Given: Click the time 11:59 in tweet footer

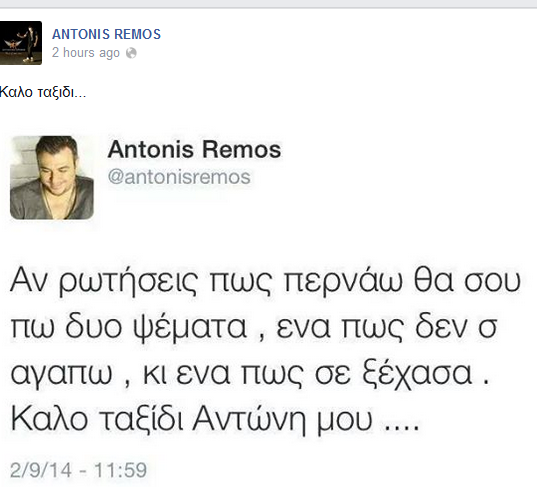Looking at the screenshot, I should 120,470.
